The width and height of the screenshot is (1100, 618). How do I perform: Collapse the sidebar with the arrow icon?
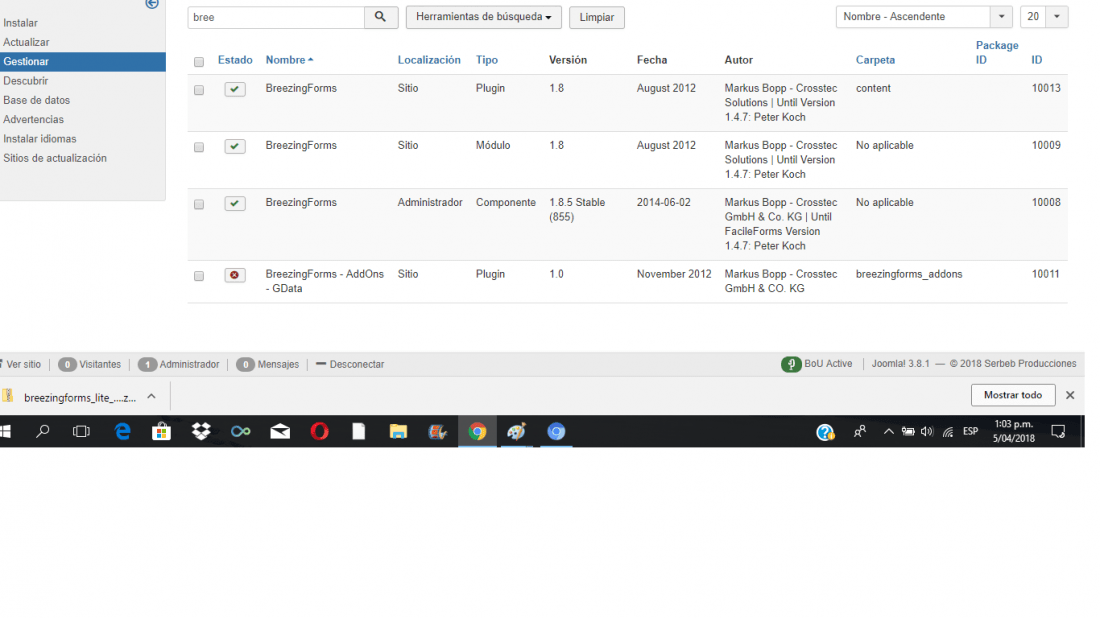click(152, 4)
